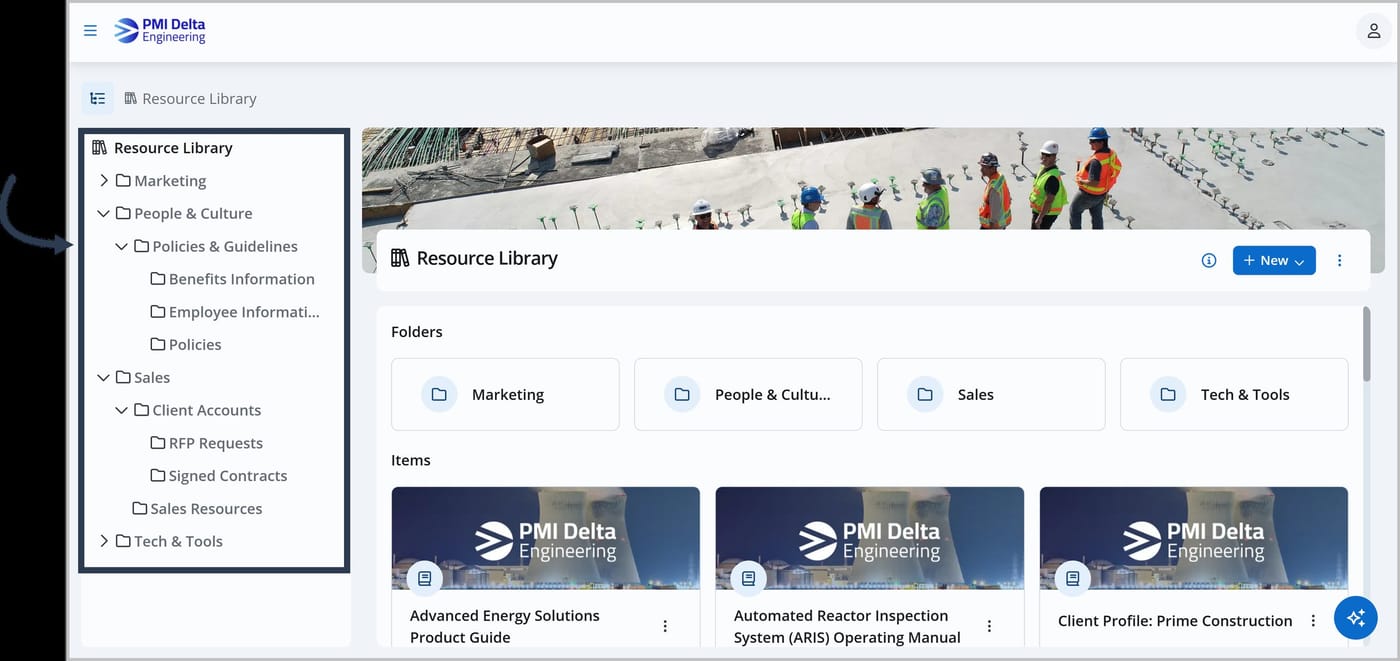Image resolution: width=1400 pixels, height=661 pixels.
Task: Collapse the Policies & Guidelines chevron
Action: click(122, 246)
